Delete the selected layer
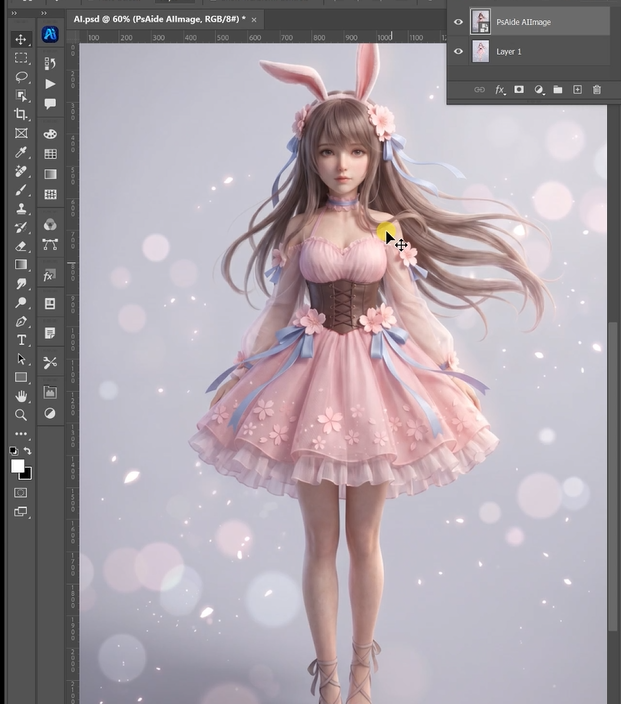 (597, 90)
